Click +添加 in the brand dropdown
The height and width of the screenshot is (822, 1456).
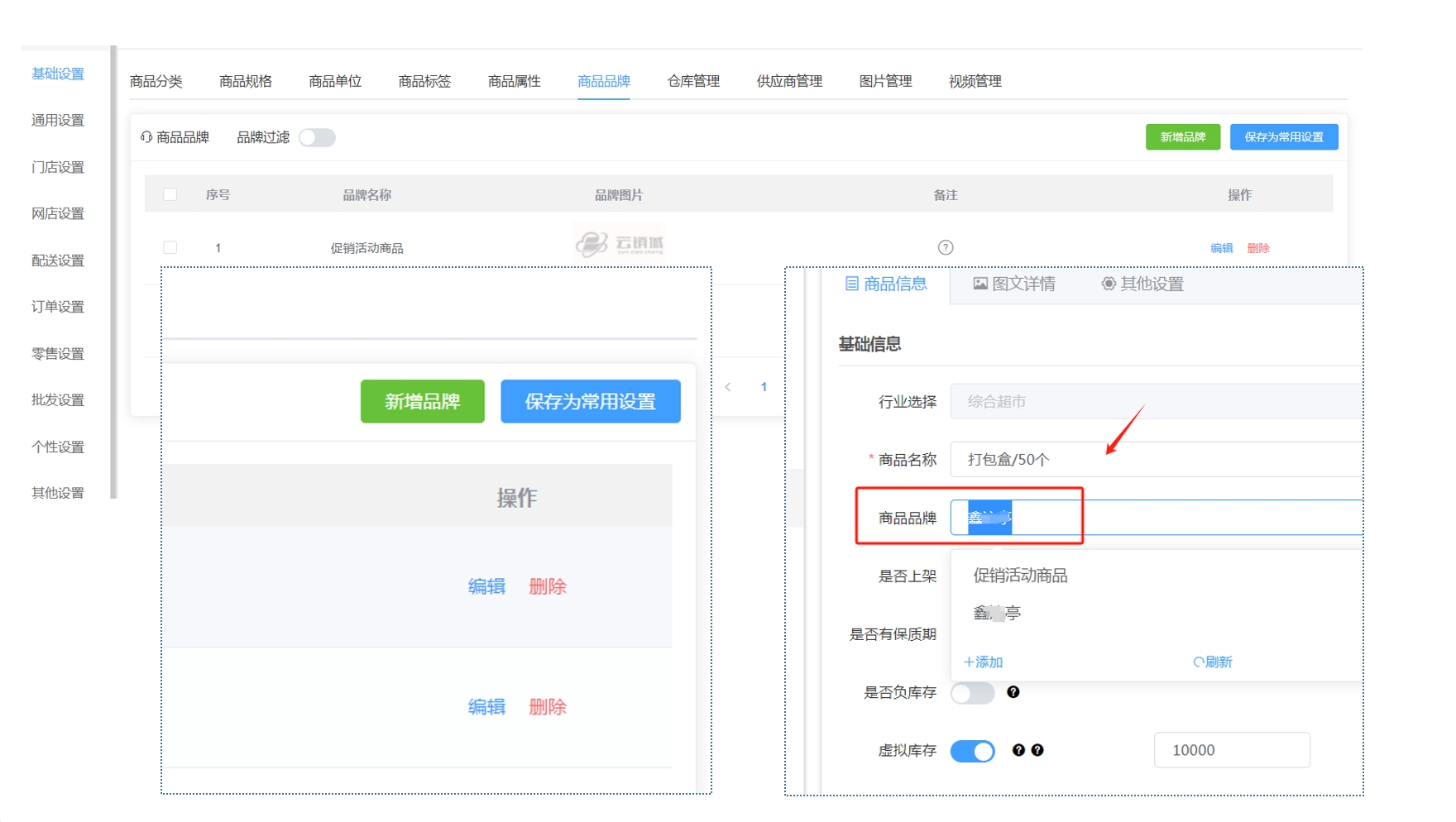point(983,662)
